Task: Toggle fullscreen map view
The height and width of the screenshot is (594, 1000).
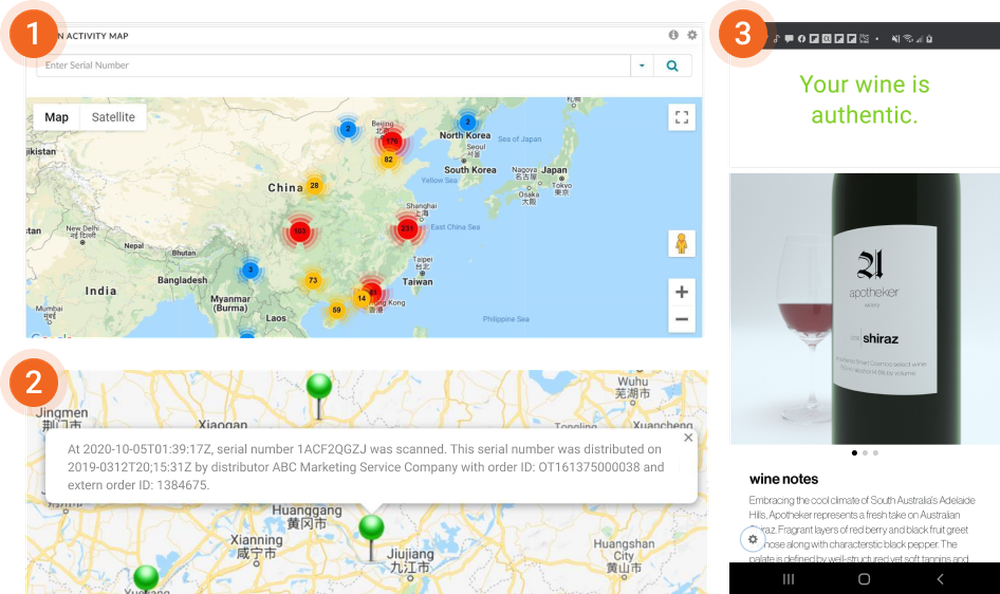Action: pyautogui.click(x=682, y=117)
